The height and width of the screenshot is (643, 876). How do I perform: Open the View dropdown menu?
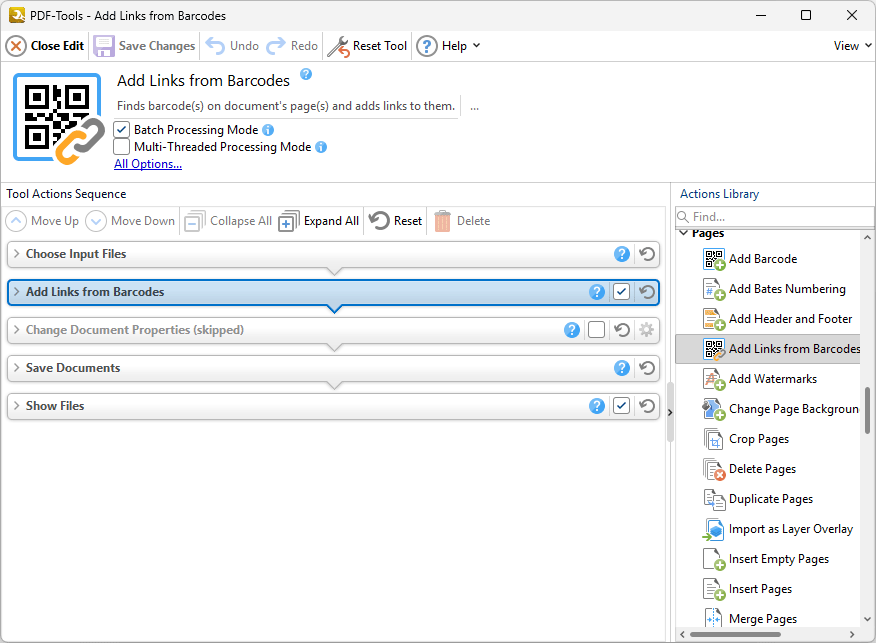[853, 46]
